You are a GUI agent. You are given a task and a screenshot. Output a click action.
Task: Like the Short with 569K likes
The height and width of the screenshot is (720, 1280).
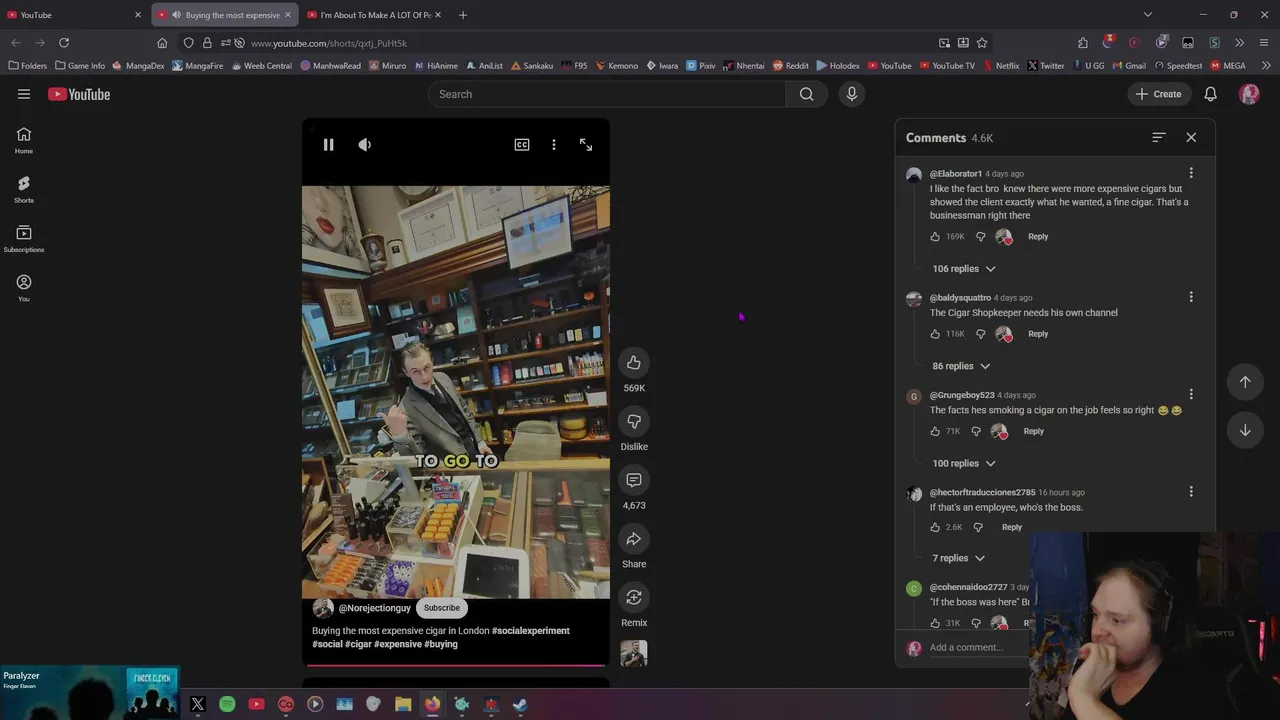(x=634, y=363)
